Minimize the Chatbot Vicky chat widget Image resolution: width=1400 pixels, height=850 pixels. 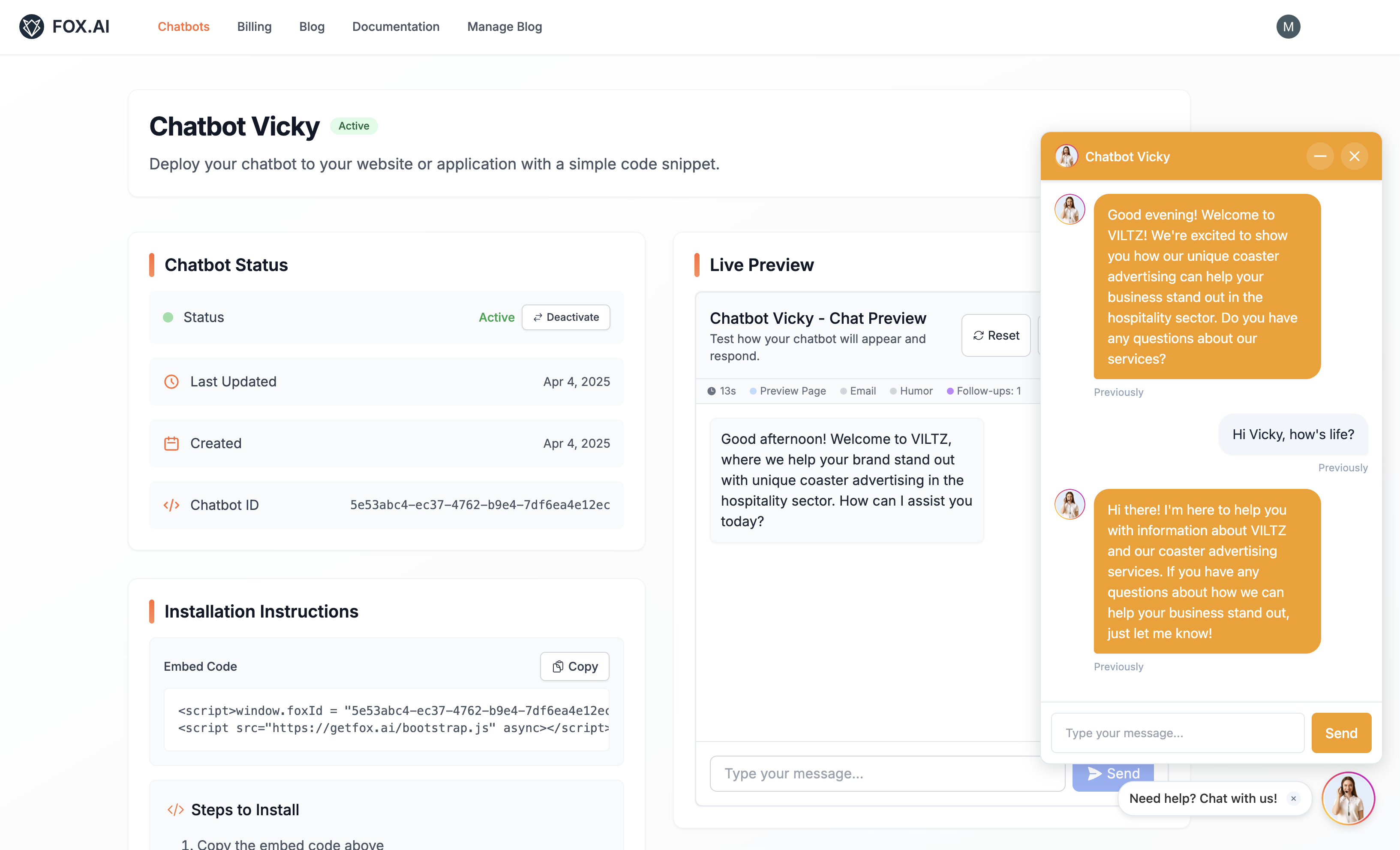(x=1319, y=157)
